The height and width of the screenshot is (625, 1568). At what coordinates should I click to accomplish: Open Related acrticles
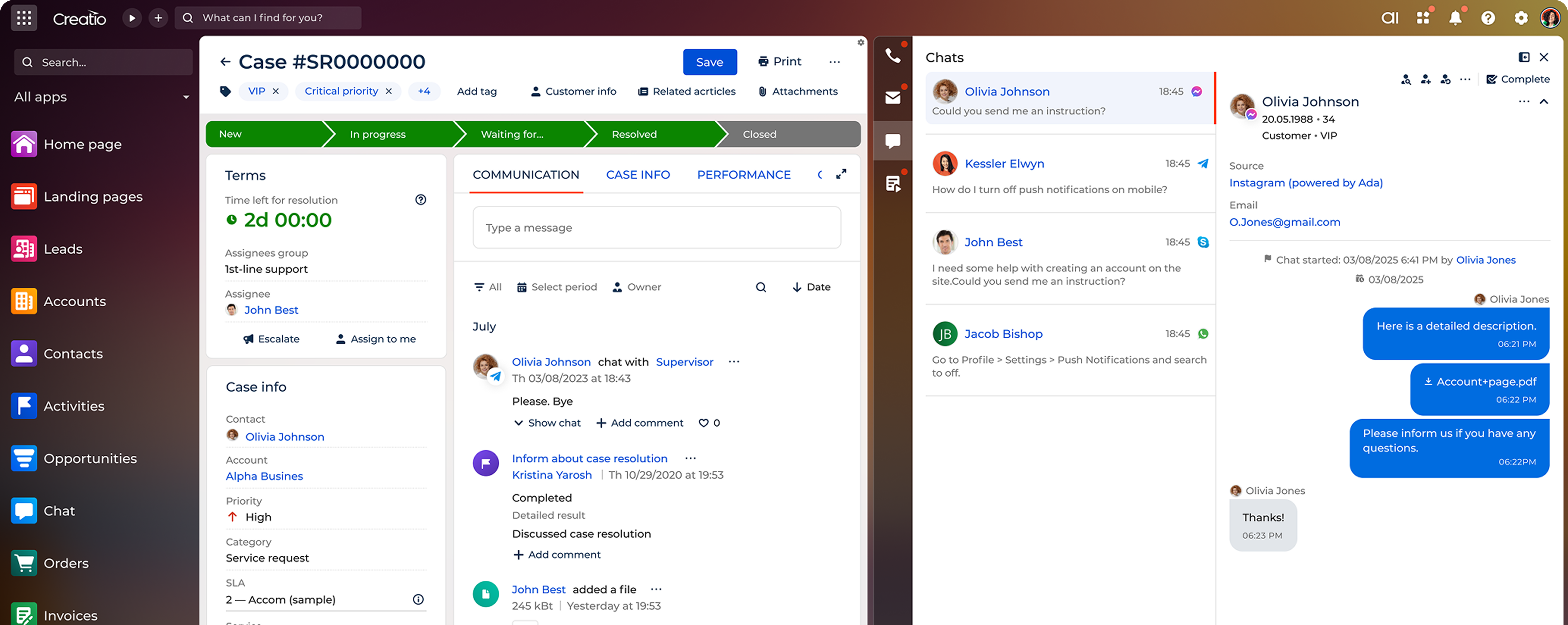click(687, 91)
